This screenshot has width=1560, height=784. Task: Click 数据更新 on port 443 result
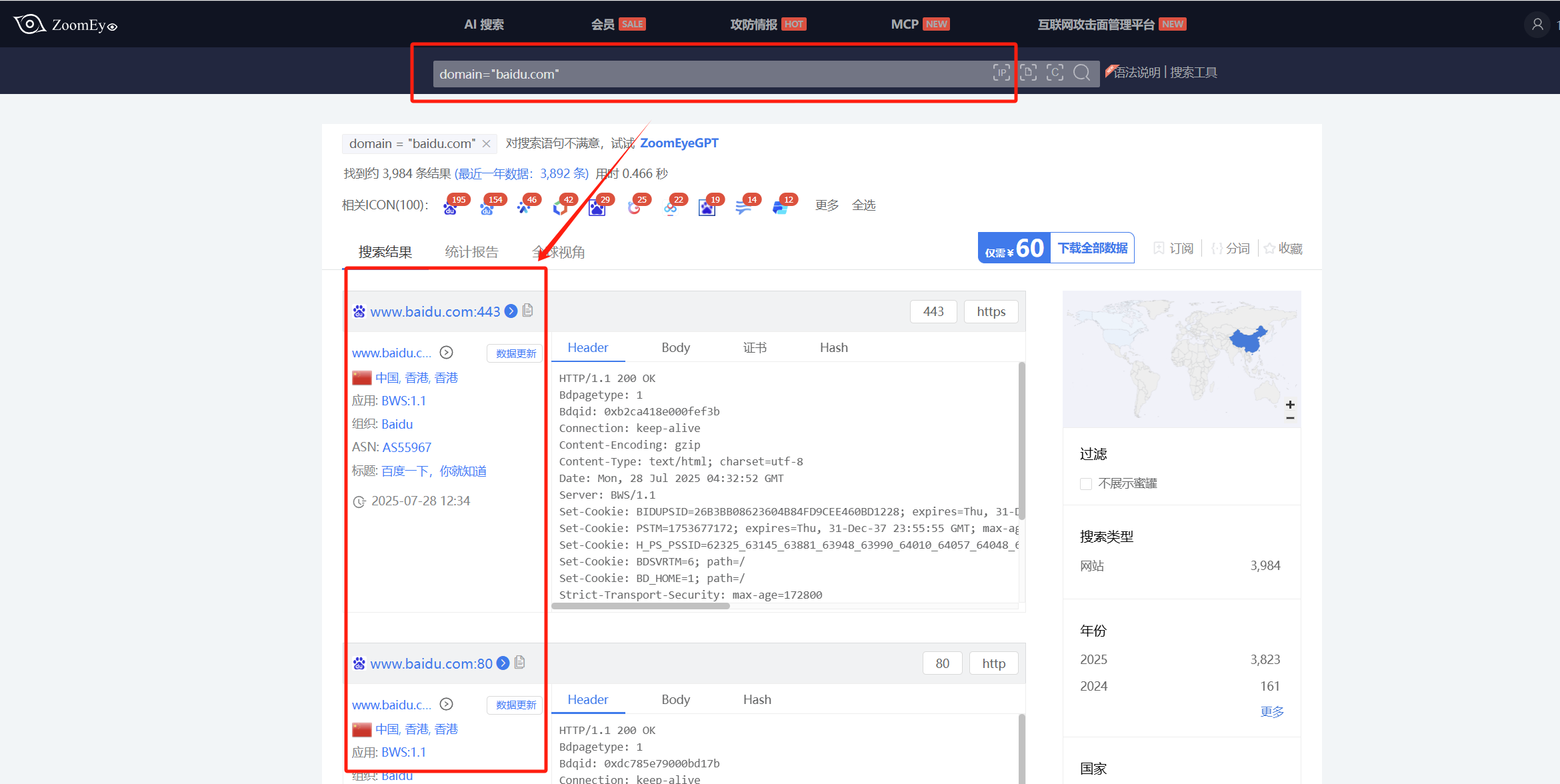[x=515, y=353]
